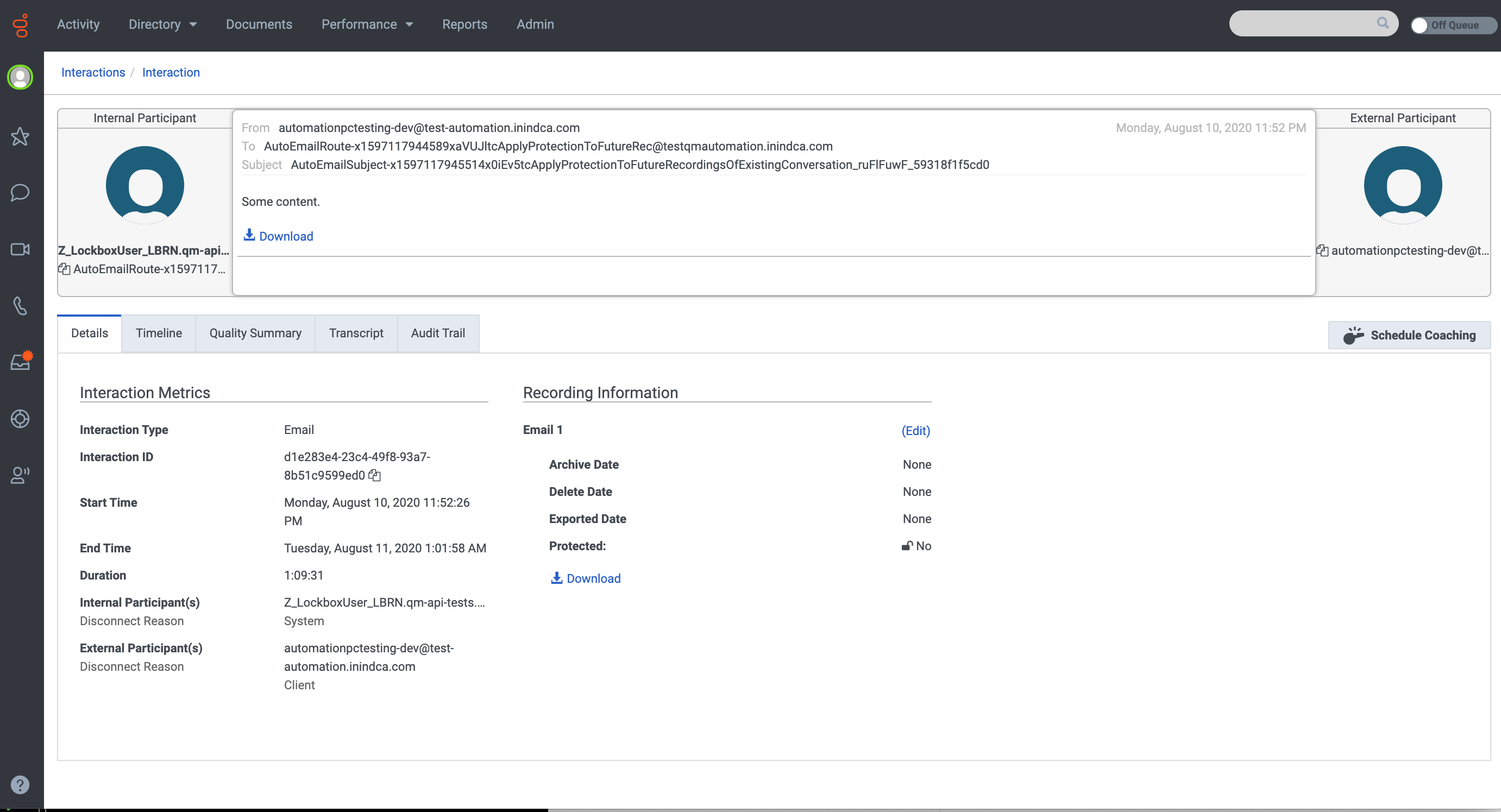Open the phone calls sidebar icon
This screenshot has width=1501, height=812.
tap(20, 306)
